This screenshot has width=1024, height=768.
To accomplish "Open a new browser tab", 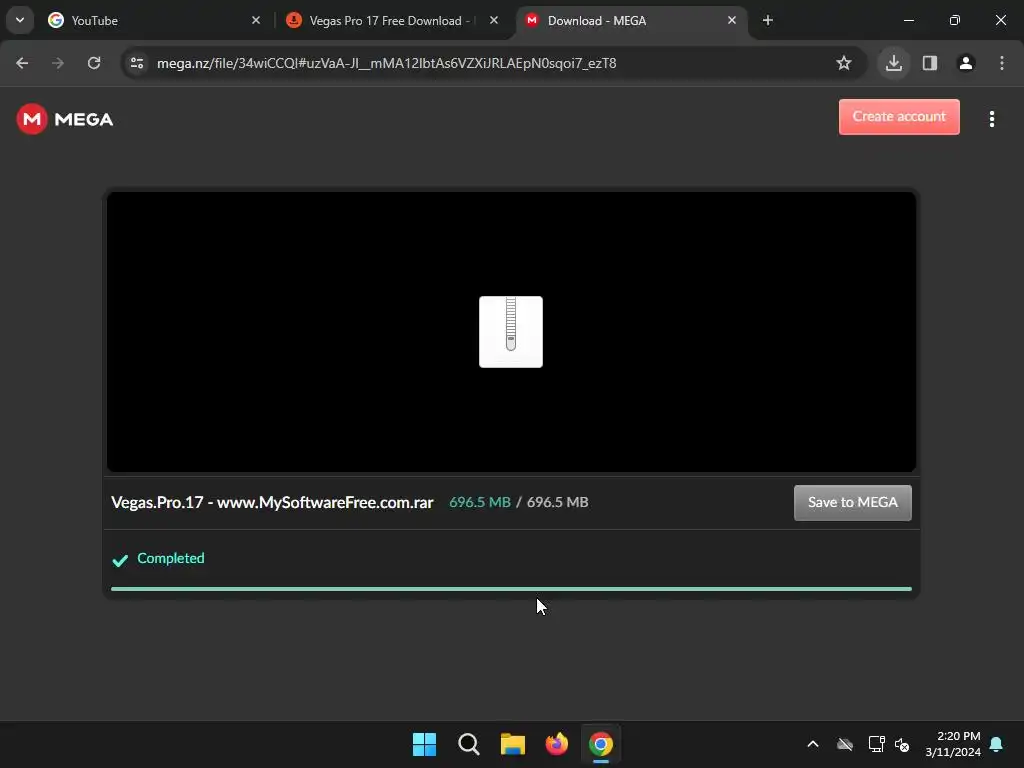I will tap(767, 20).
